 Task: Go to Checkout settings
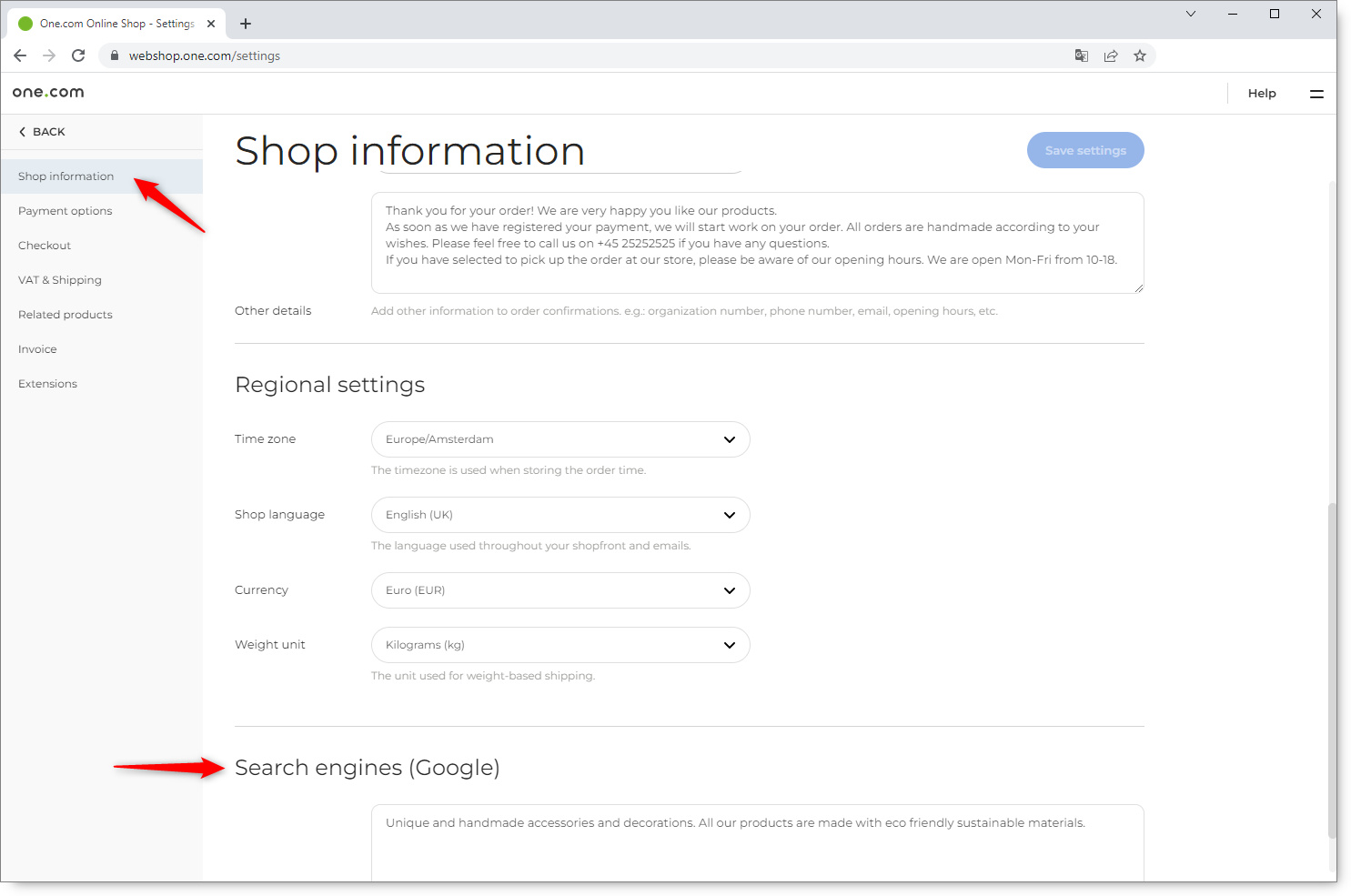click(102, 246)
